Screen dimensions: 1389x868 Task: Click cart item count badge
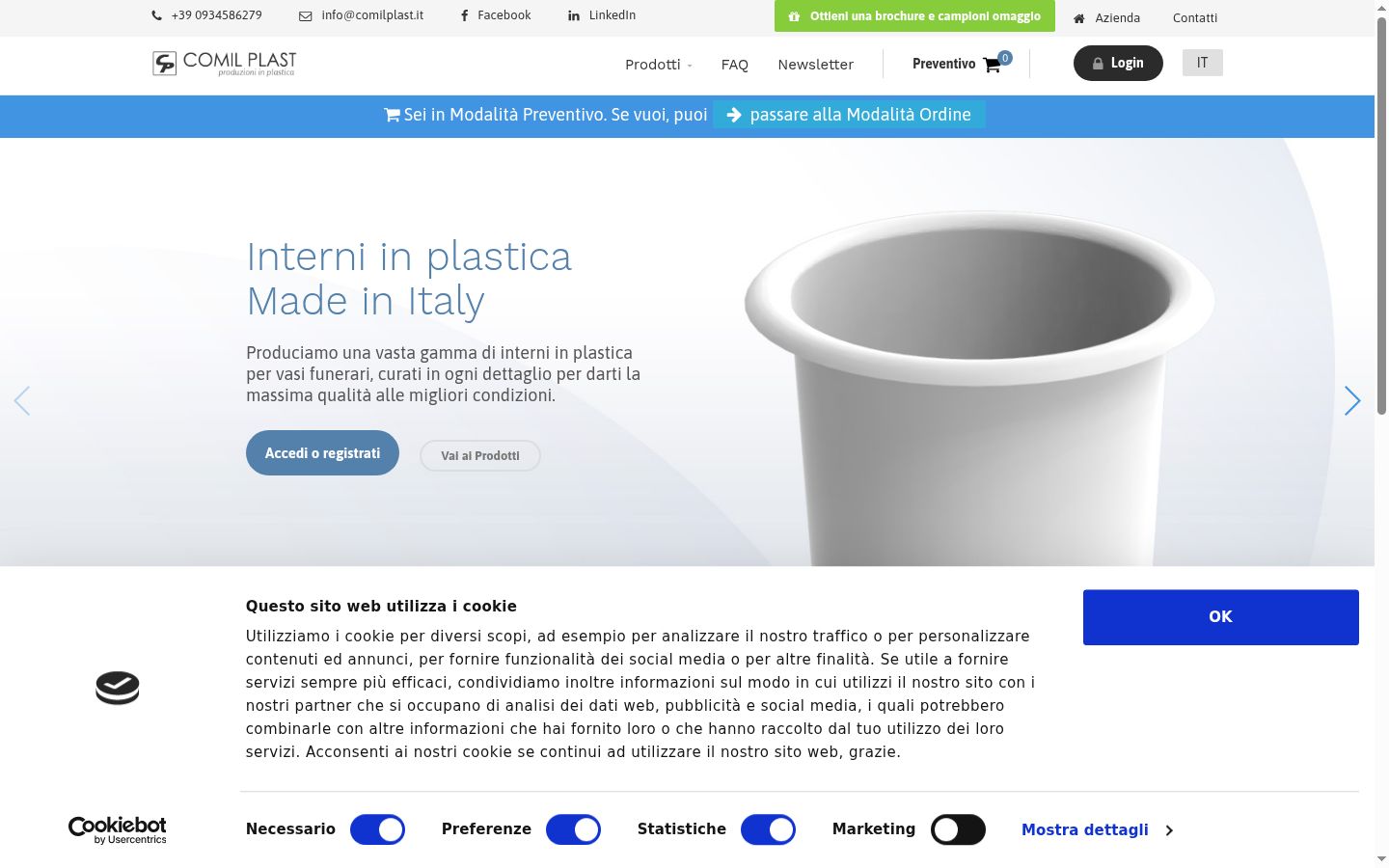point(1005,58)
